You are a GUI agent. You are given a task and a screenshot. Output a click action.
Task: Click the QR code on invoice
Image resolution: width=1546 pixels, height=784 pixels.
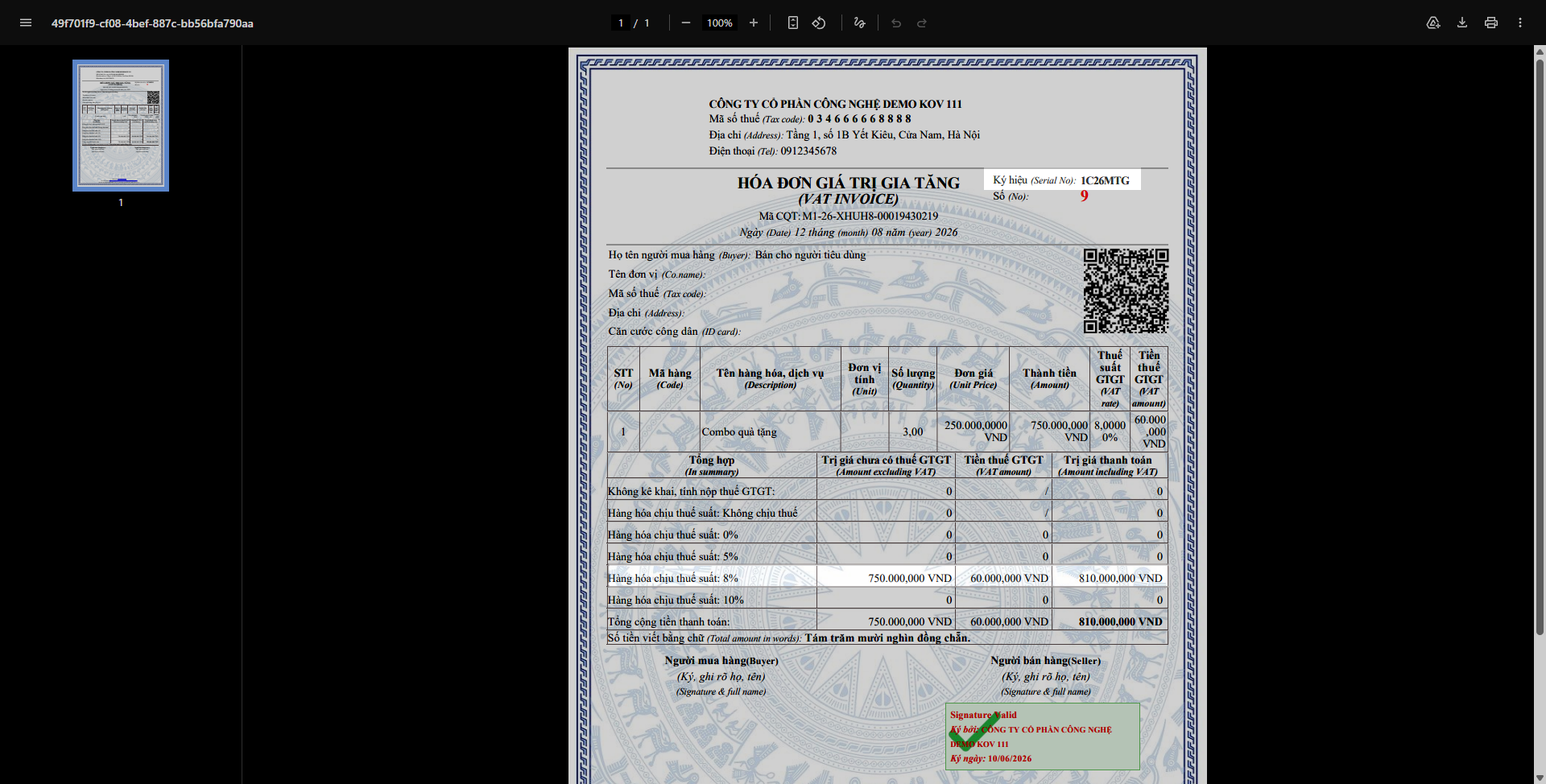tap(1126, 291)
